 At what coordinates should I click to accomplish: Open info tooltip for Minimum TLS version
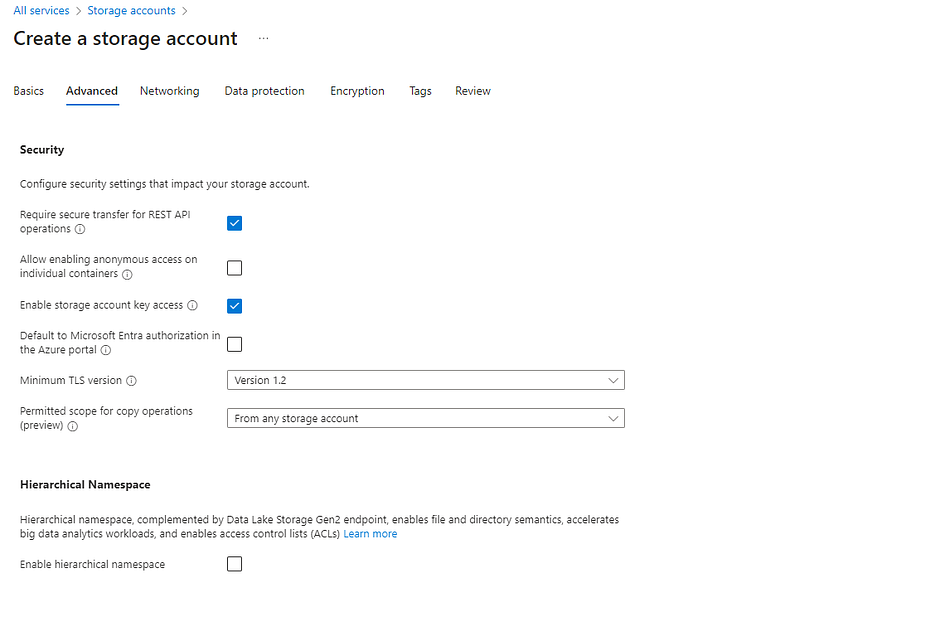click(x=131, y=381)
